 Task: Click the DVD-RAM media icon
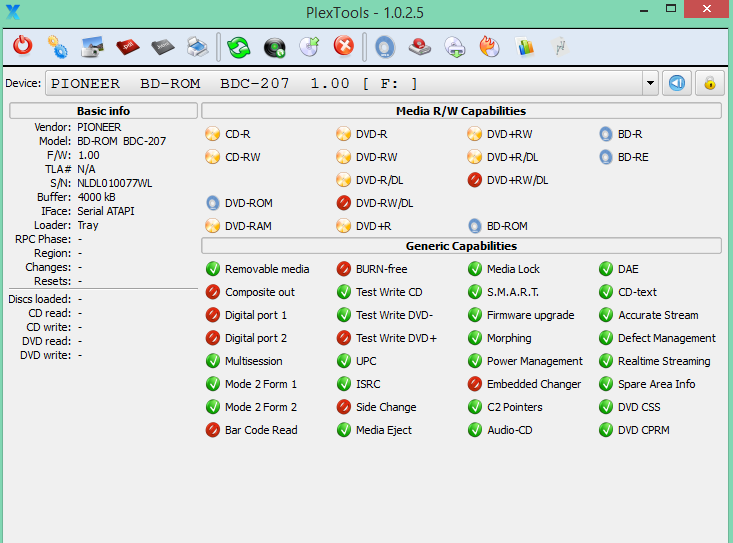[212, 226]
